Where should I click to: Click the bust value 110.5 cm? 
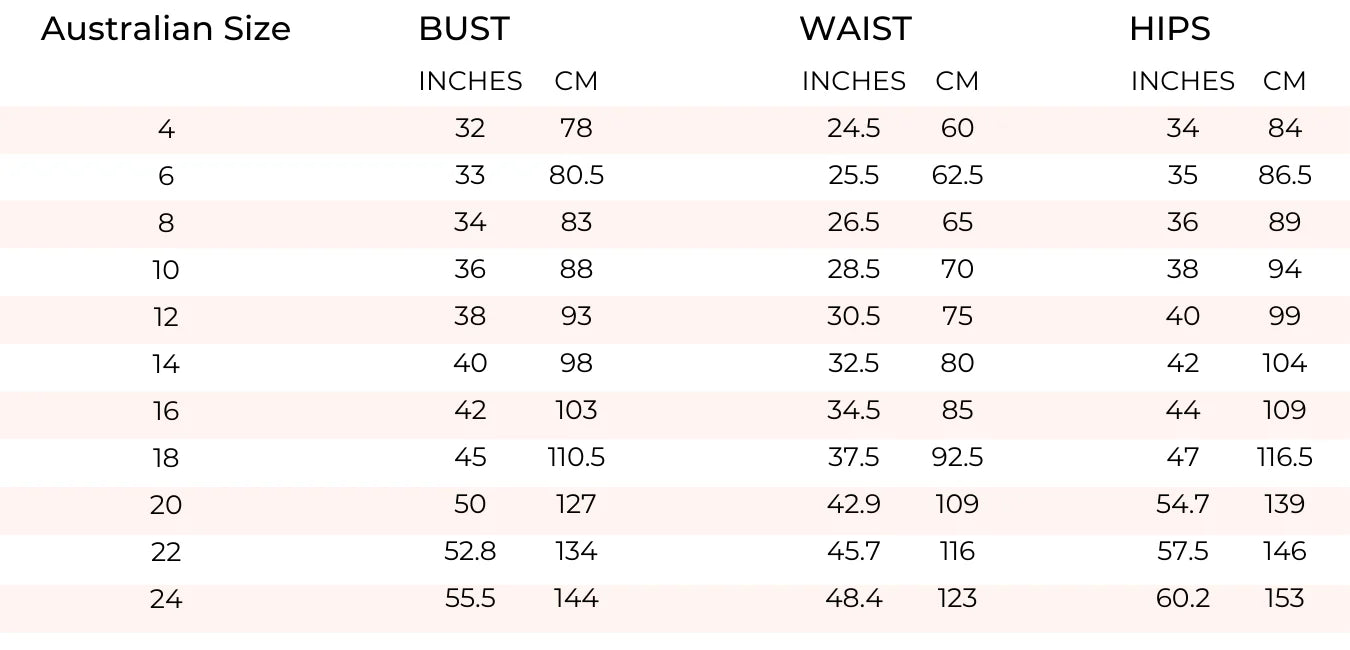577,458
